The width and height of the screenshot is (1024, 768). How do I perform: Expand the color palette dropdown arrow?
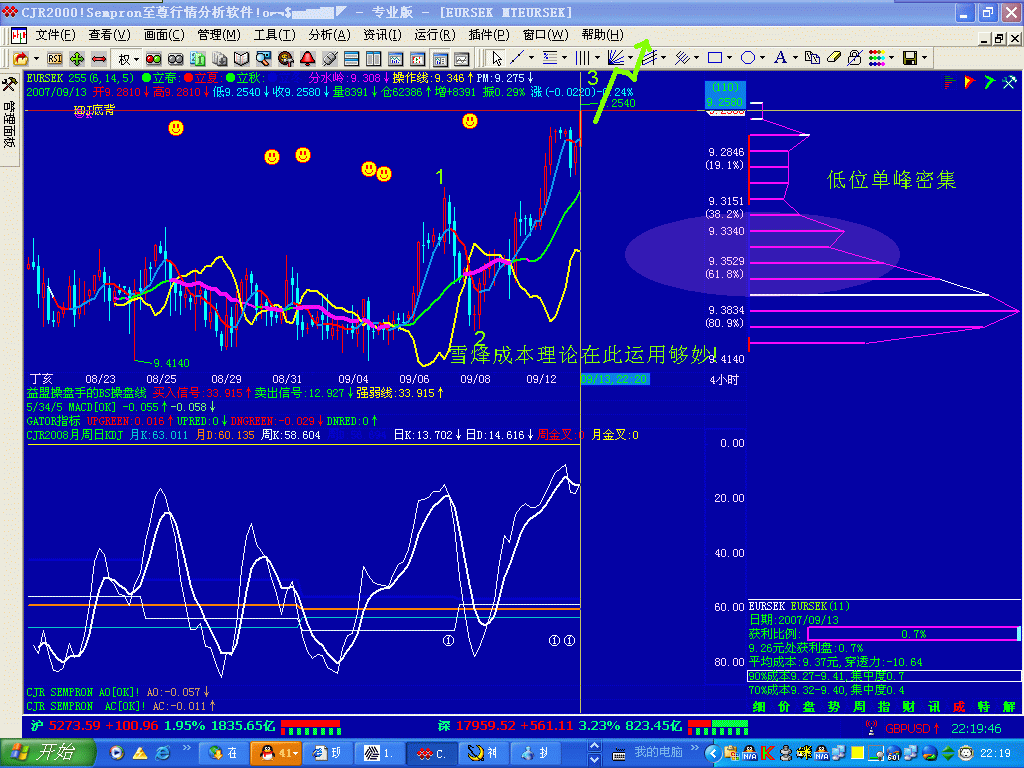tap(891, 59)
